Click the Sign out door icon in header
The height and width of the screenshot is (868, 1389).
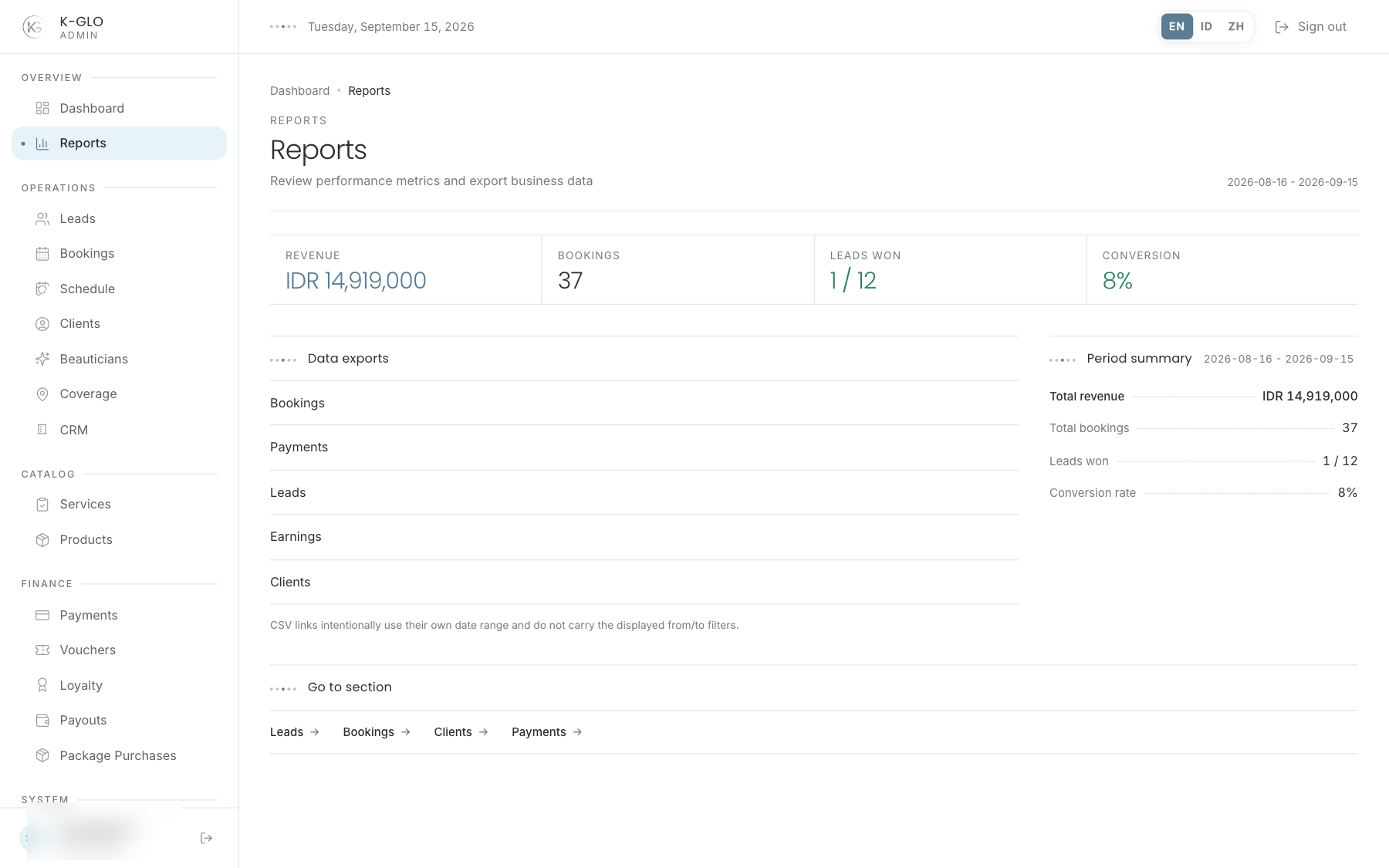pyautogui.click(x=1282, y=27)
